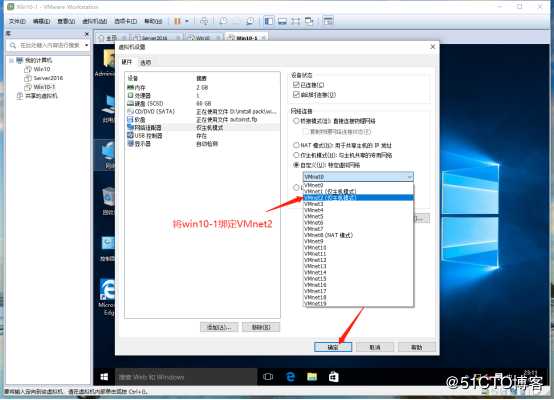This screenshot has width=554, height=400.
Task: Click the pause/suspend VM toolbar icon
Action: pyautogui.click(x=177, y=21)
